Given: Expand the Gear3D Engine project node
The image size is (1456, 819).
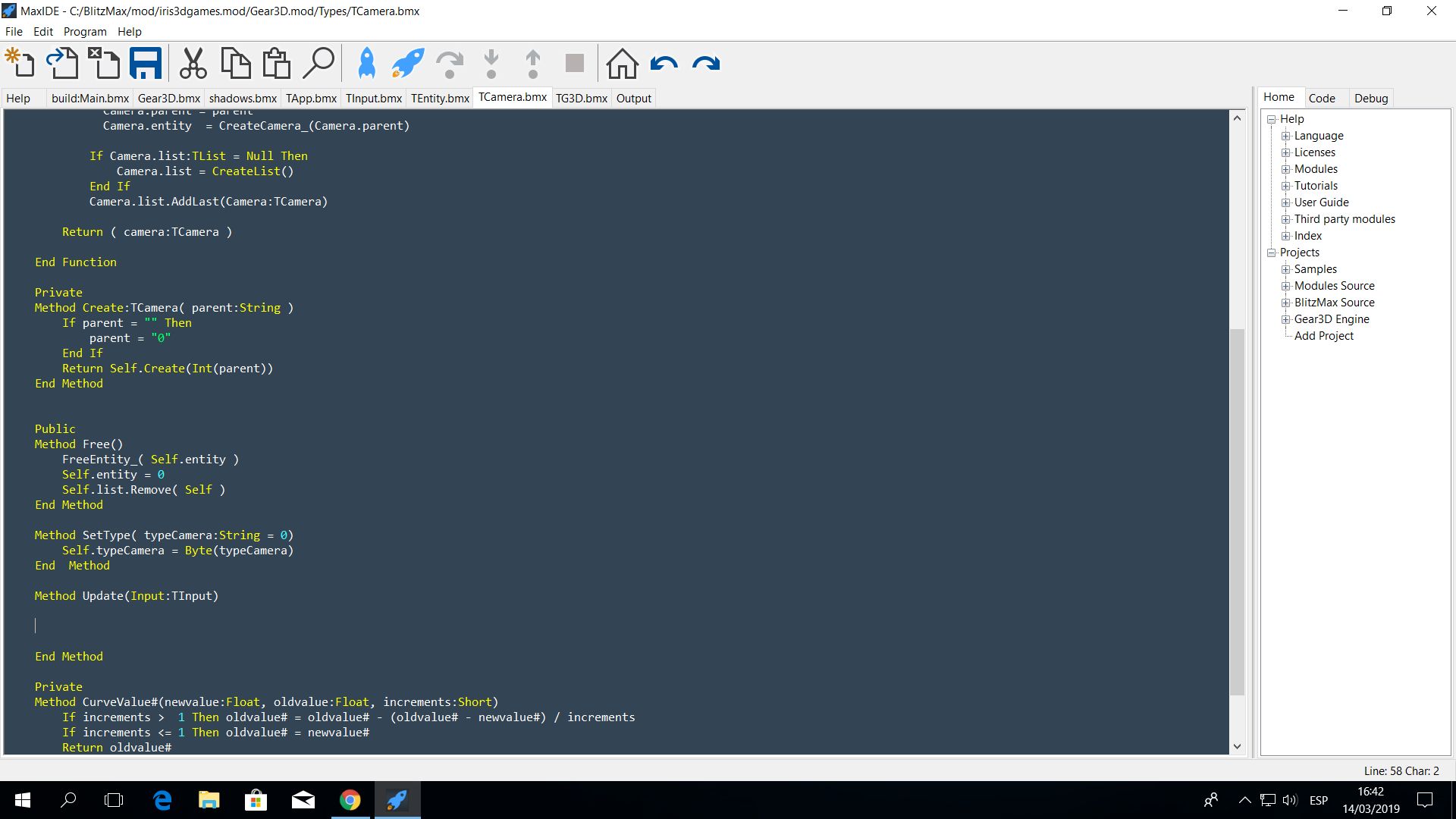Looking at the screenshot, I should coord(1286,318).
